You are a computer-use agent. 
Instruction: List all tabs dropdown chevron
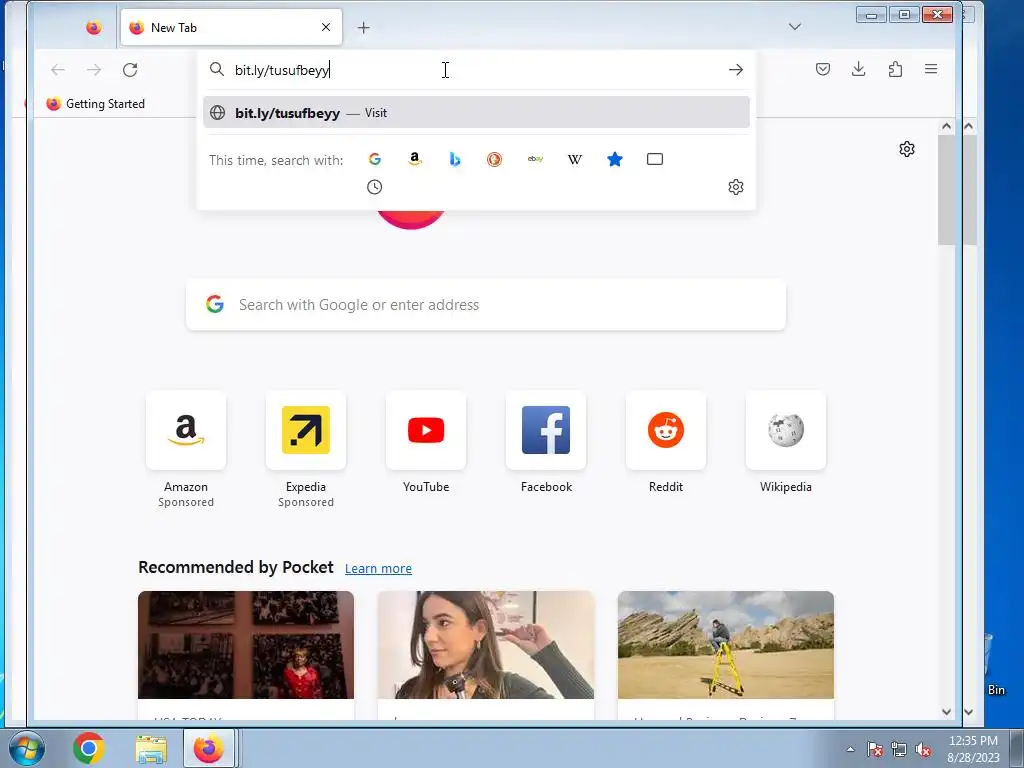pyautogui.click(x=795, y=27)
